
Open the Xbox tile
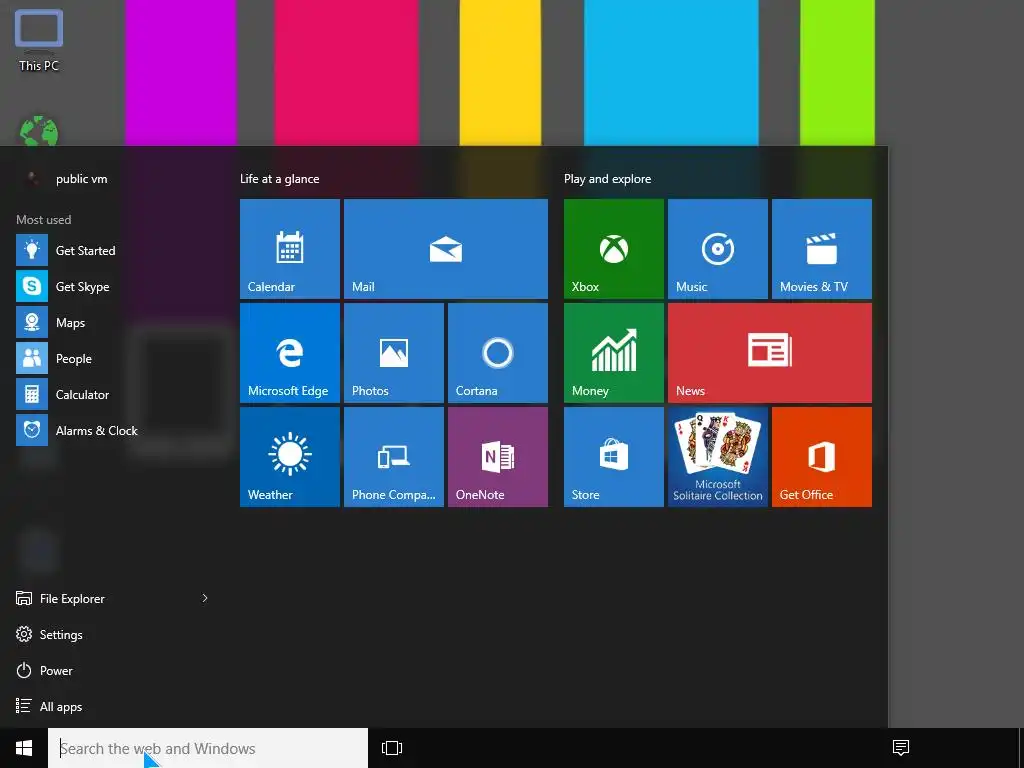pyautogui.click(x=613, y=249)
